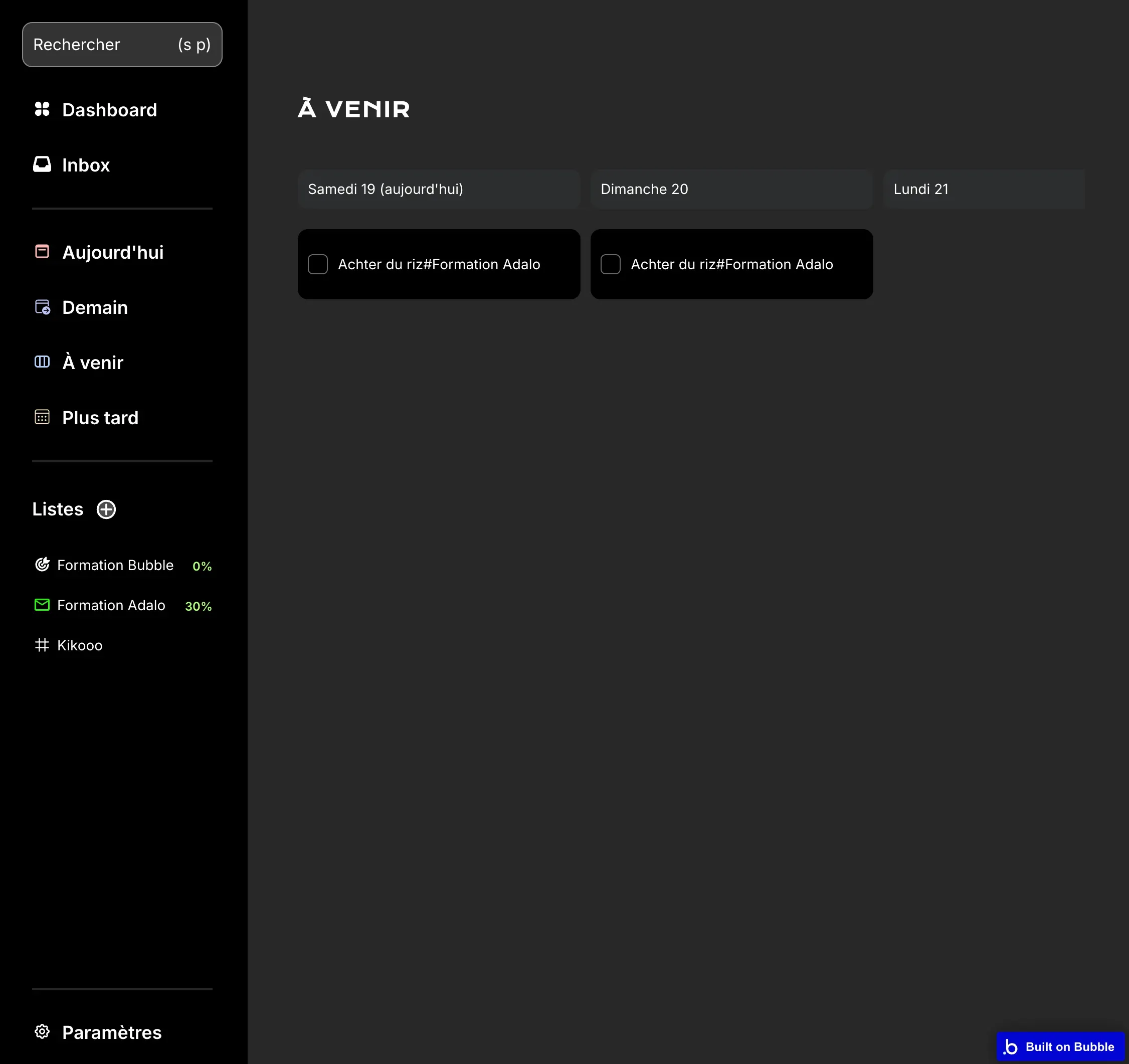
Task: Click the Demain calendar arrow icon
Action: (x=43, y=307)
